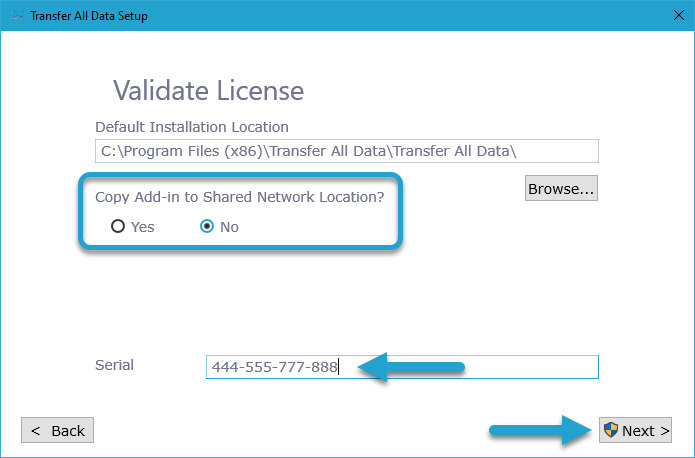
Task: Click the "Validate License" heading
Action: (x=208, y=91)
